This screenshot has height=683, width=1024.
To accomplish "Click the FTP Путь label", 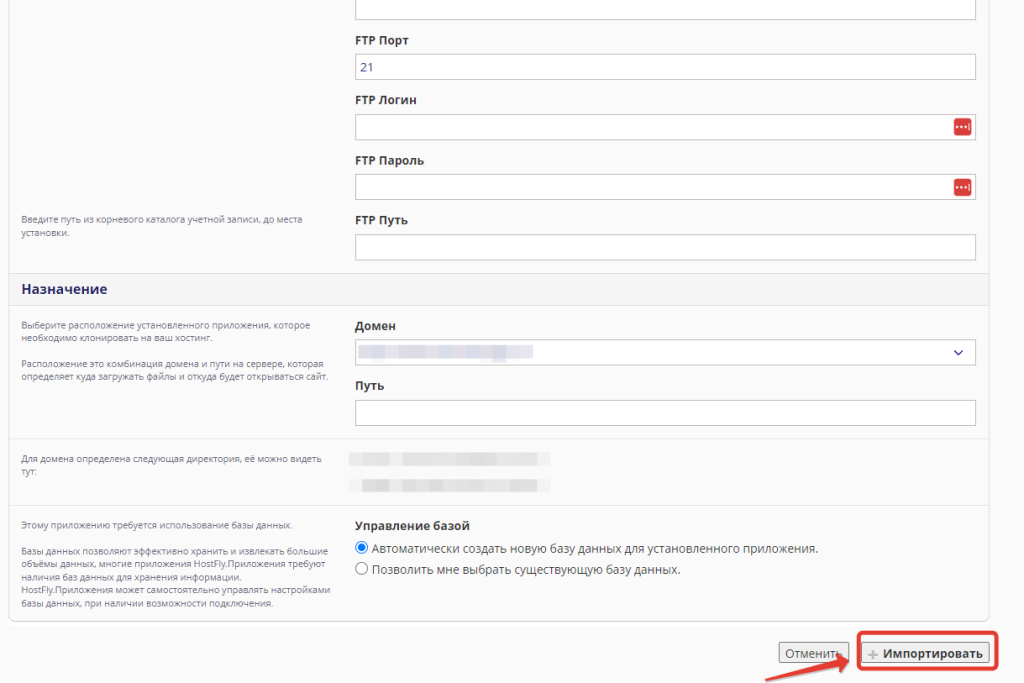I will click(x=381, y=221).
